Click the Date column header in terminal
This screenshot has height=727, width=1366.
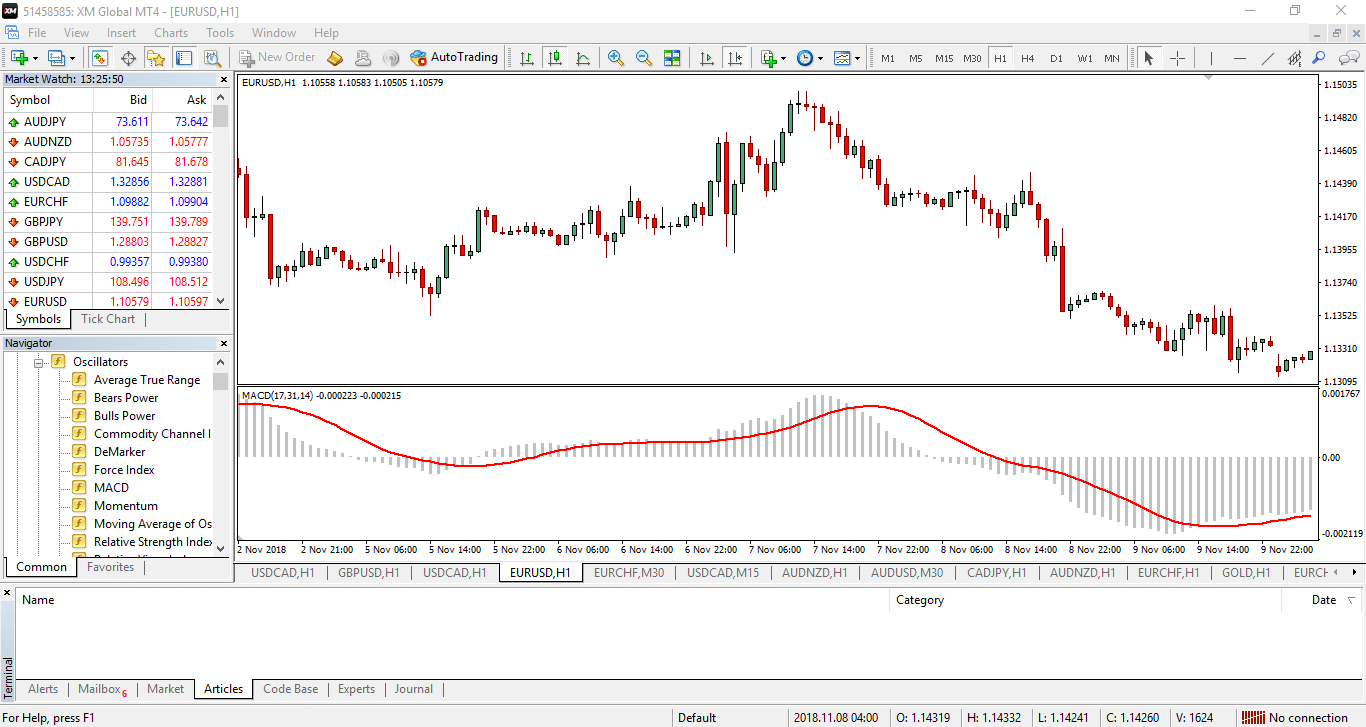point(1323,600)
